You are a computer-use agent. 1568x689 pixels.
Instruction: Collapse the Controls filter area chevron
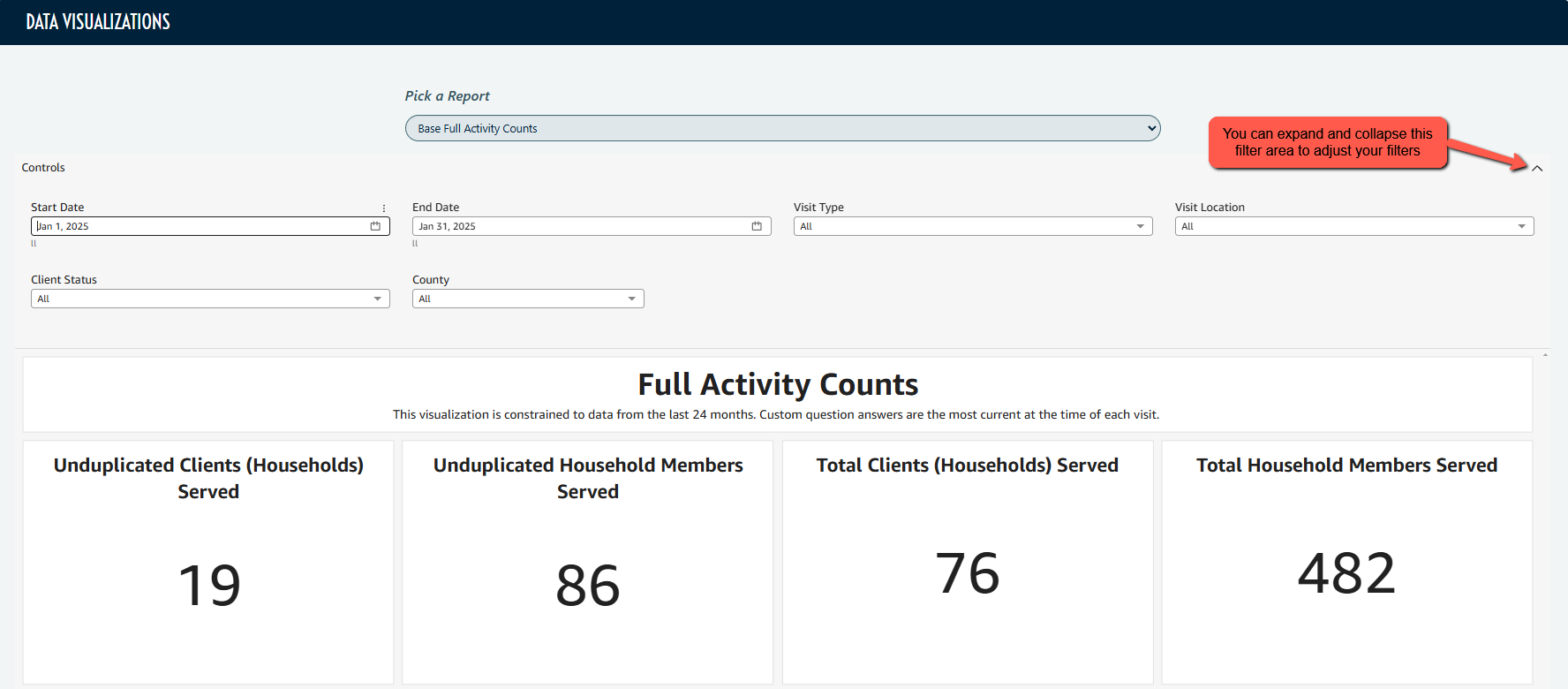pos(1537,168)
